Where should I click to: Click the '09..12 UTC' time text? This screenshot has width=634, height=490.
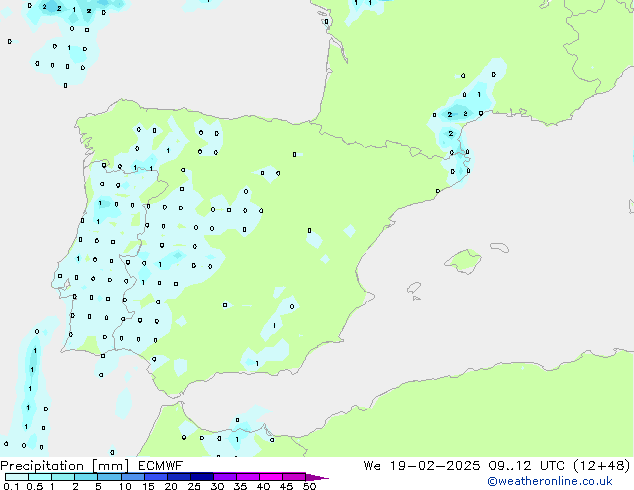pyautogui.click(x=526, y=466)
